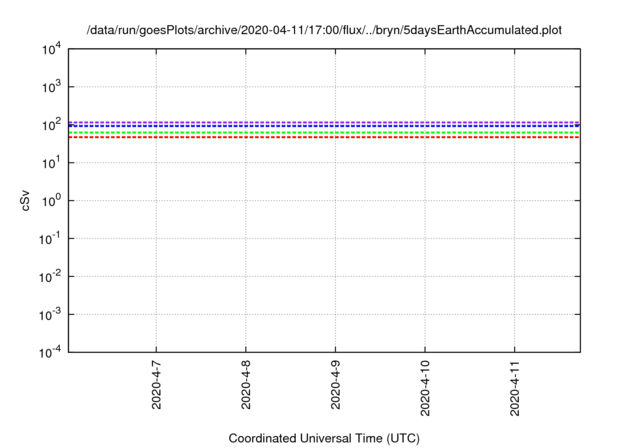Click the 10^2 y-axis tick label
Screen dimensions: 640x448
(x=51, y=125)
